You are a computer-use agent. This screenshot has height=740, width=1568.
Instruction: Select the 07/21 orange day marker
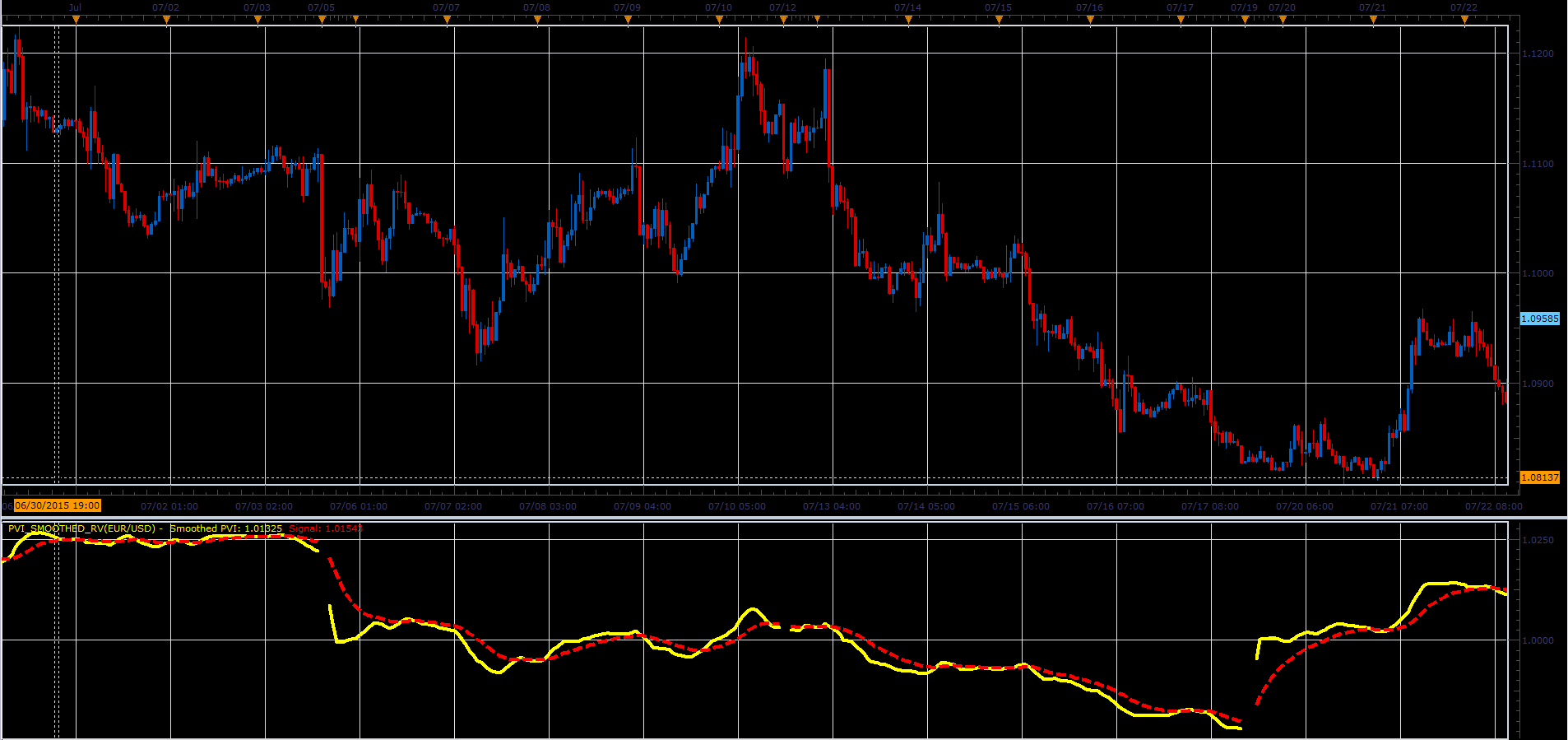pos(1373,21)
